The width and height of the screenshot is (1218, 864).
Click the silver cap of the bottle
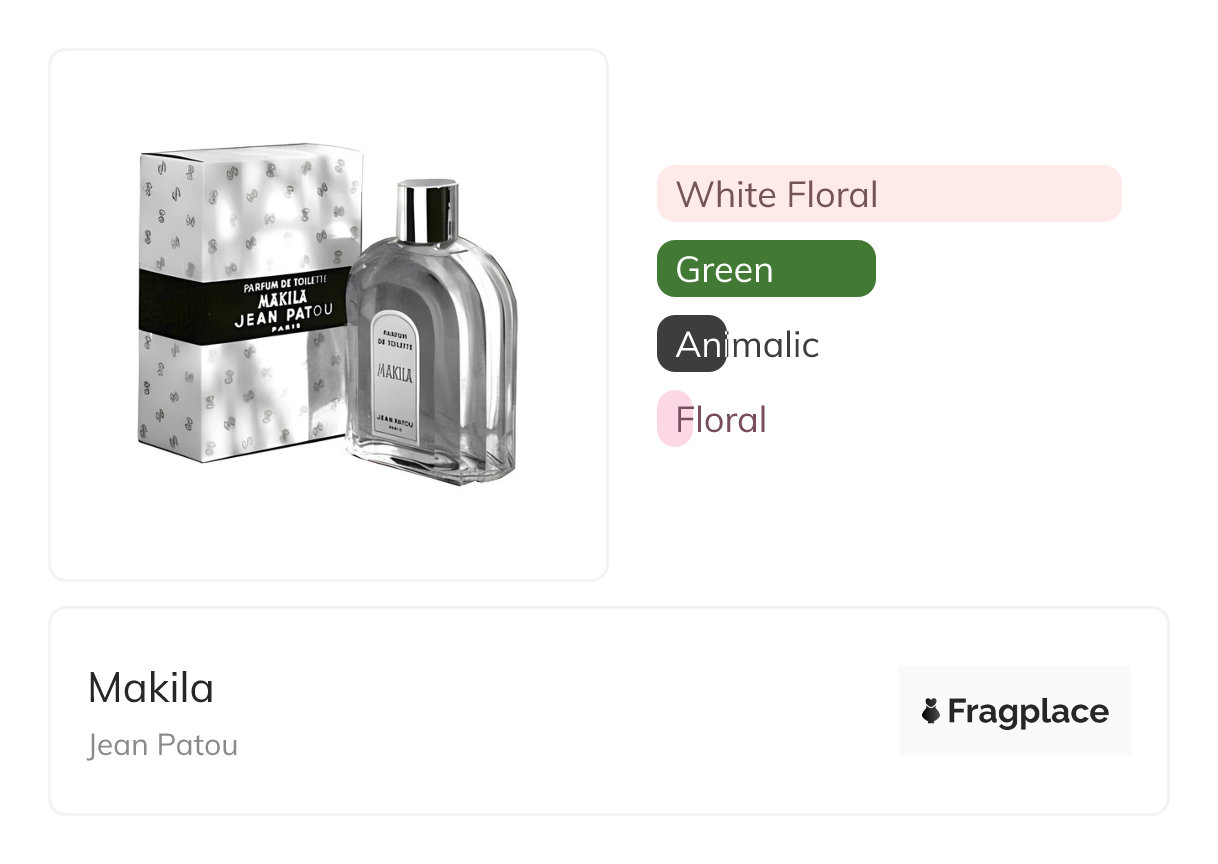tap(428, 210)
